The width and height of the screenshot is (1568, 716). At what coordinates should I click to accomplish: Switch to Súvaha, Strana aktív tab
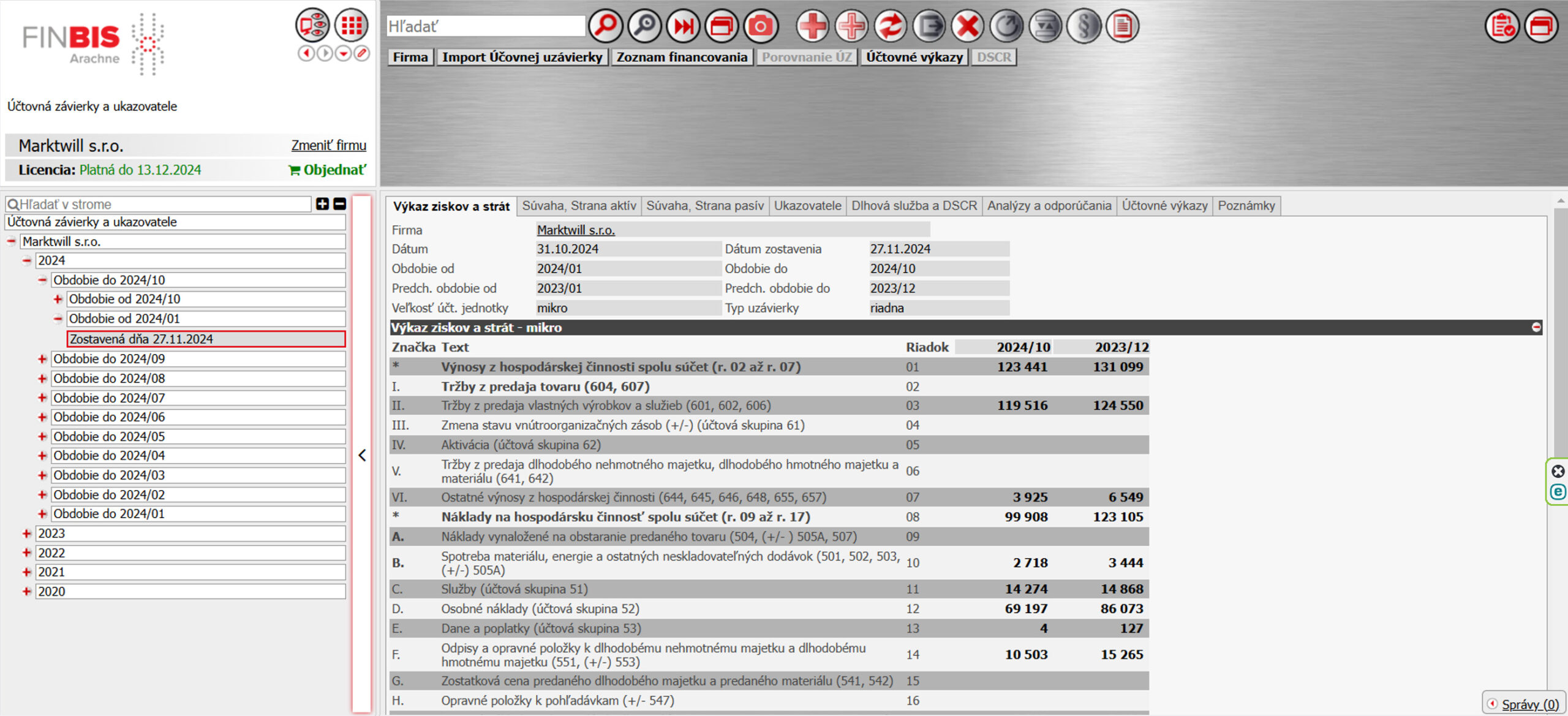click(x=579, y=206)
